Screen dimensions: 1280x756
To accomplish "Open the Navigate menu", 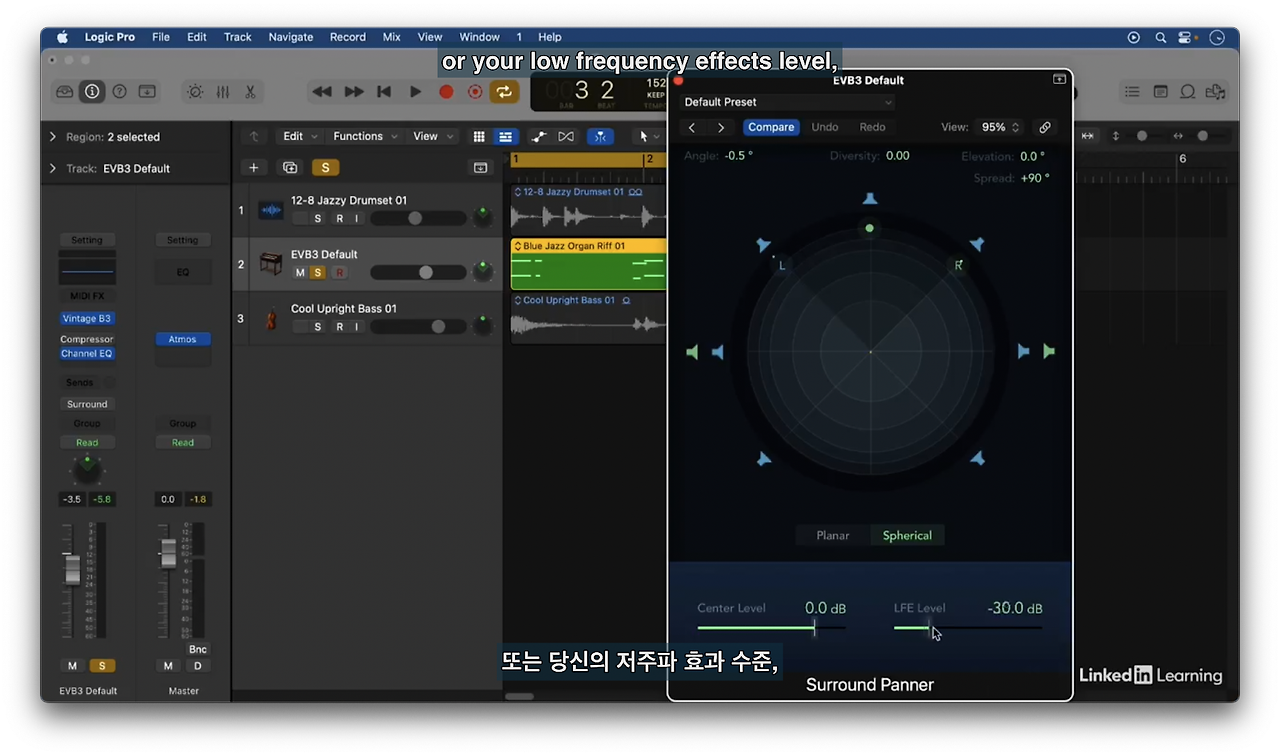I will (291, 37).
